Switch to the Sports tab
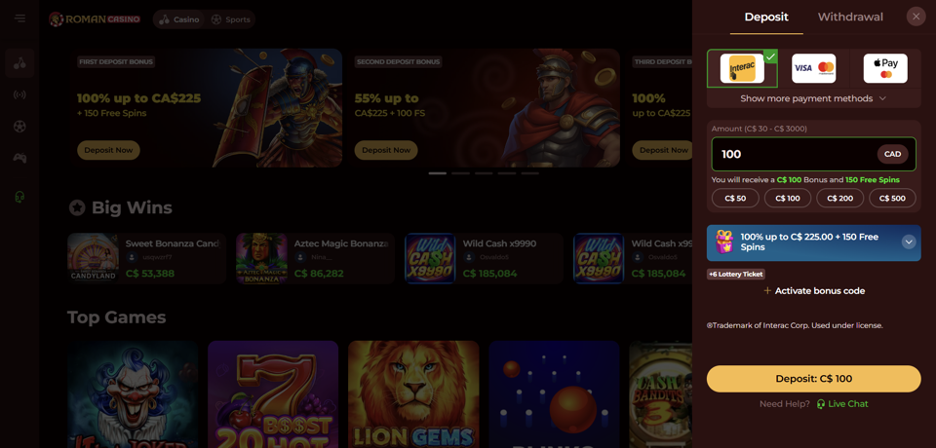936x448 pixels. (x=231, y=20)
